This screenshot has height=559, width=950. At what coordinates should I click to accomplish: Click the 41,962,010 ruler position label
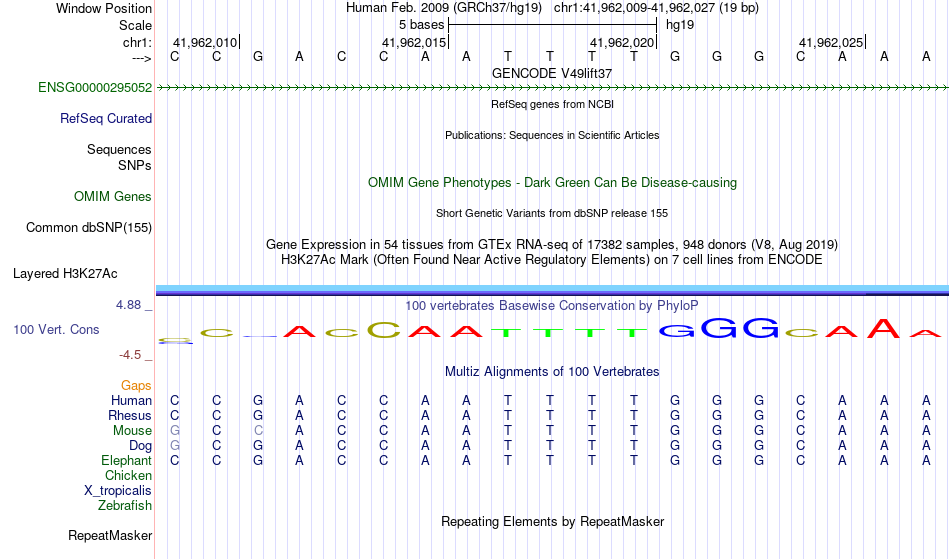[x=205, y=43]
